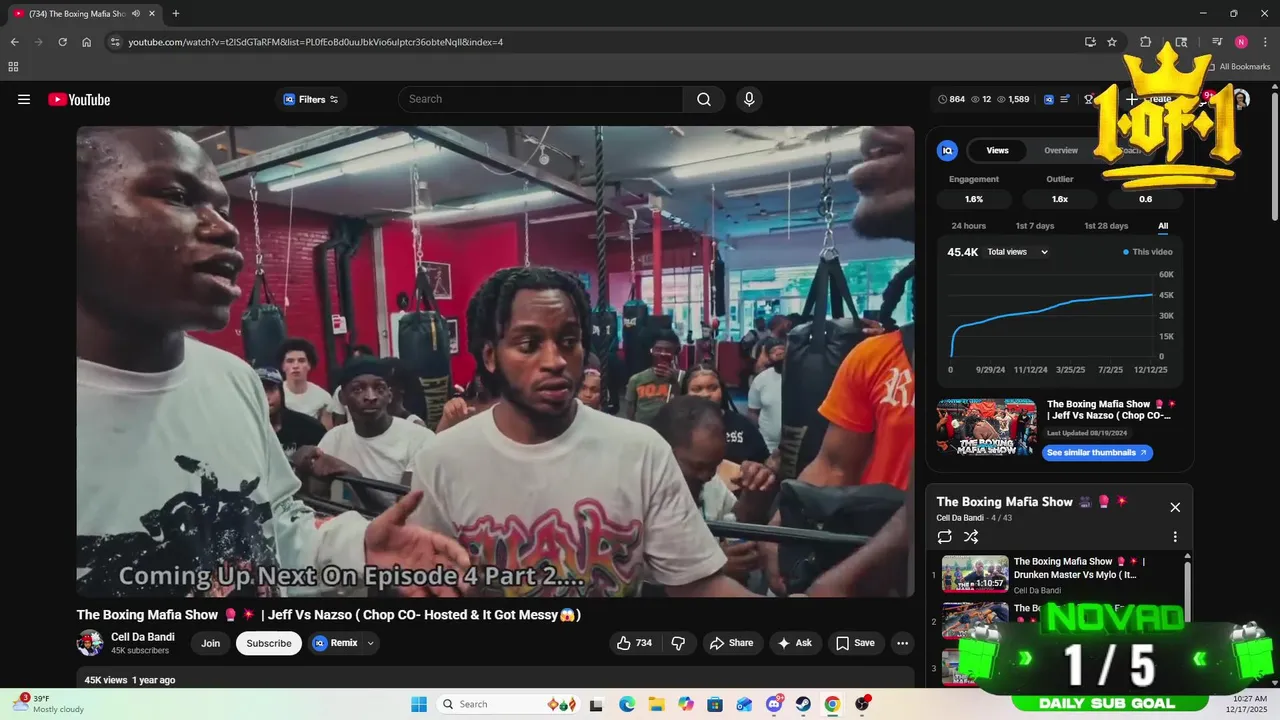1280x720 pixels.
Task: Open the Chrome profile avatar
Action: 1241,42
